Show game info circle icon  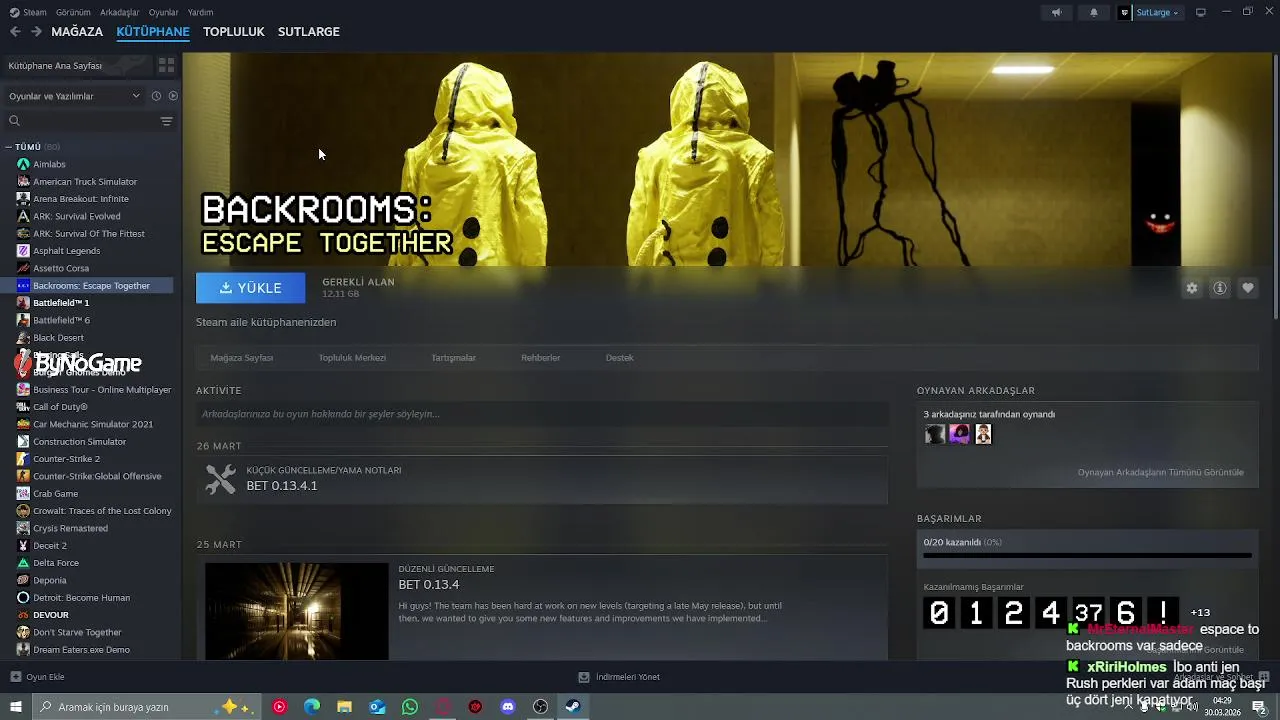[x=1220, y=288]
